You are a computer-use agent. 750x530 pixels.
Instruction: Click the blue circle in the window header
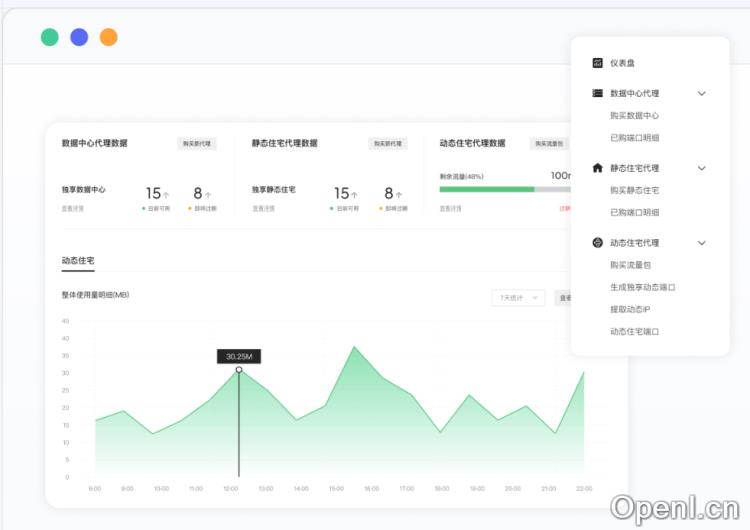pyautogui.click(x=79, y=37)
